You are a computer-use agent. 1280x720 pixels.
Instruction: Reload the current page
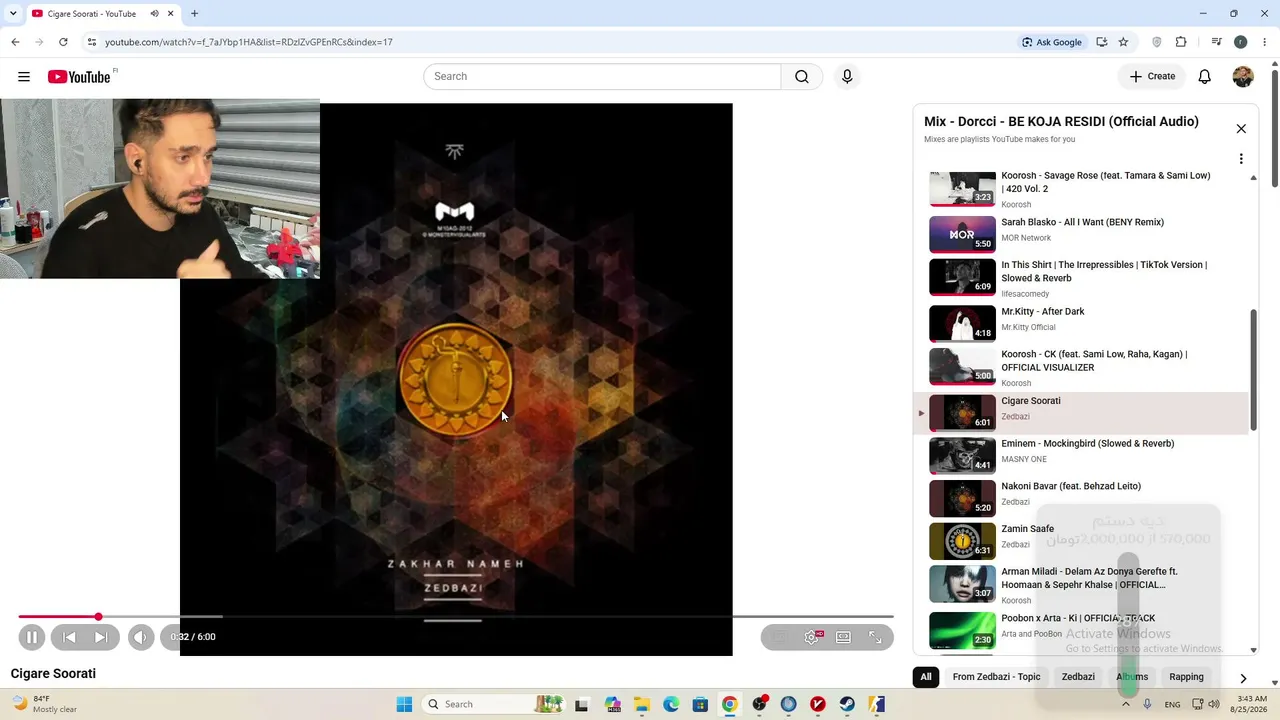[x=63, y=42]
